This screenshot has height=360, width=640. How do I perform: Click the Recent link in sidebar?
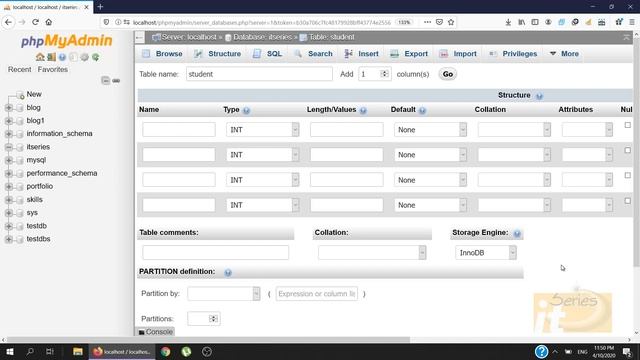pyautogui.click(x=20, y=69)
